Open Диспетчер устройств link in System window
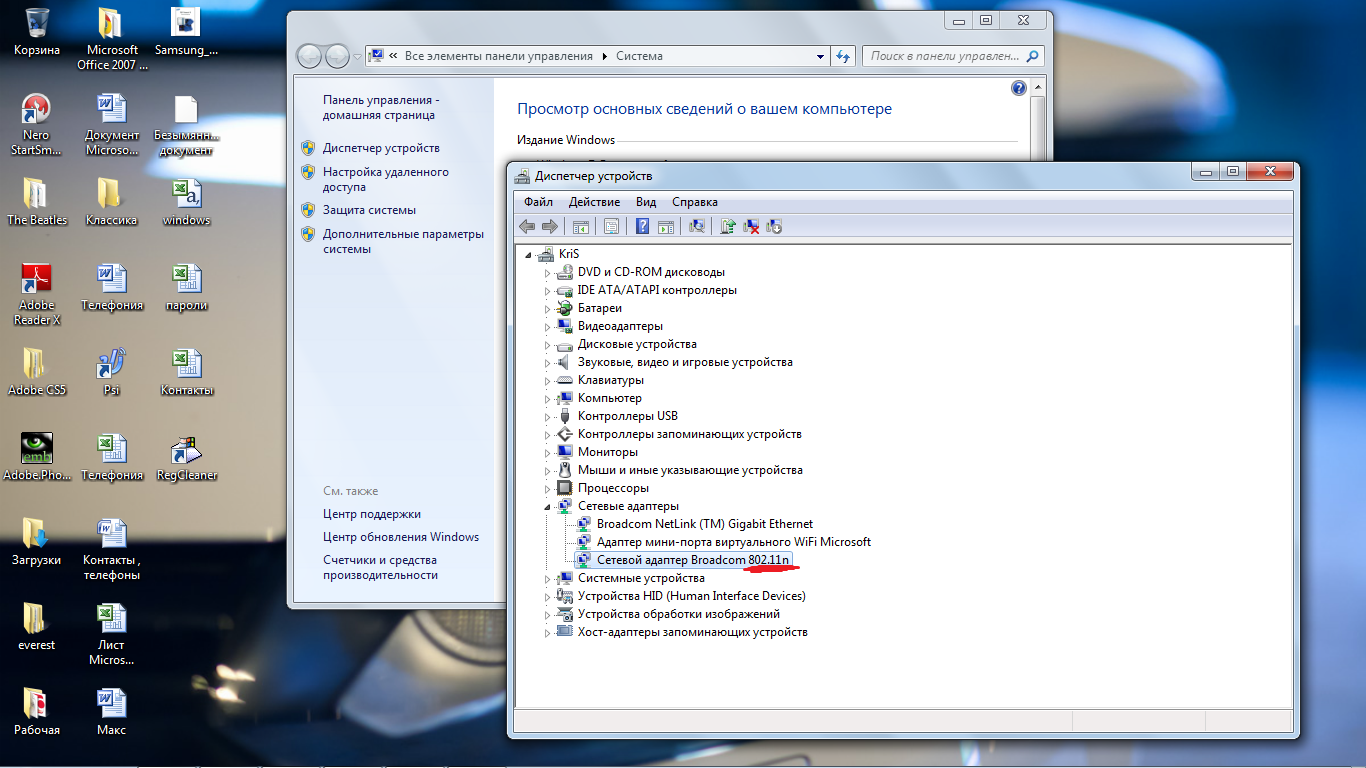 point(381,148)
